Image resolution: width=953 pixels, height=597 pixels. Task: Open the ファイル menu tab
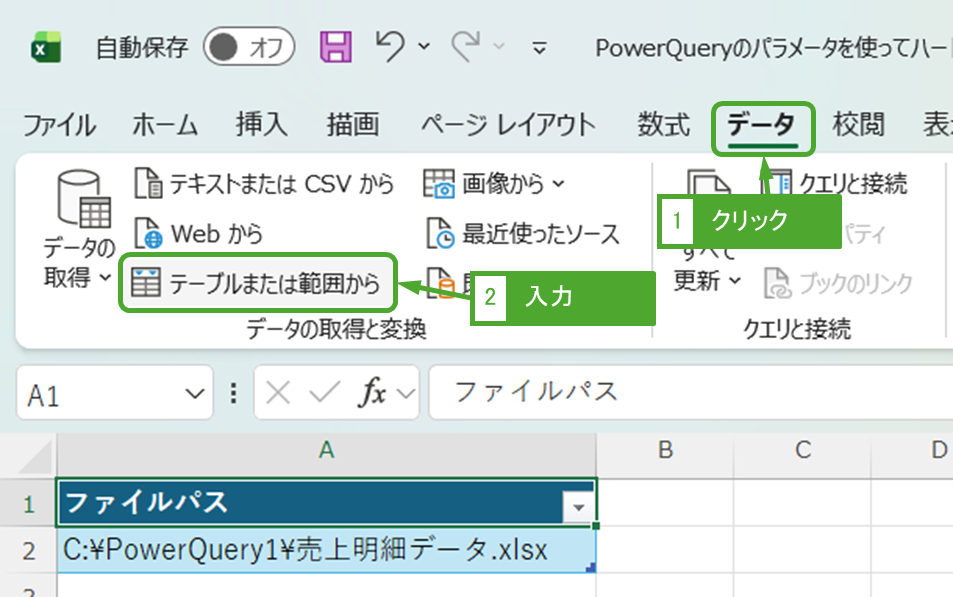coord(59,125)
